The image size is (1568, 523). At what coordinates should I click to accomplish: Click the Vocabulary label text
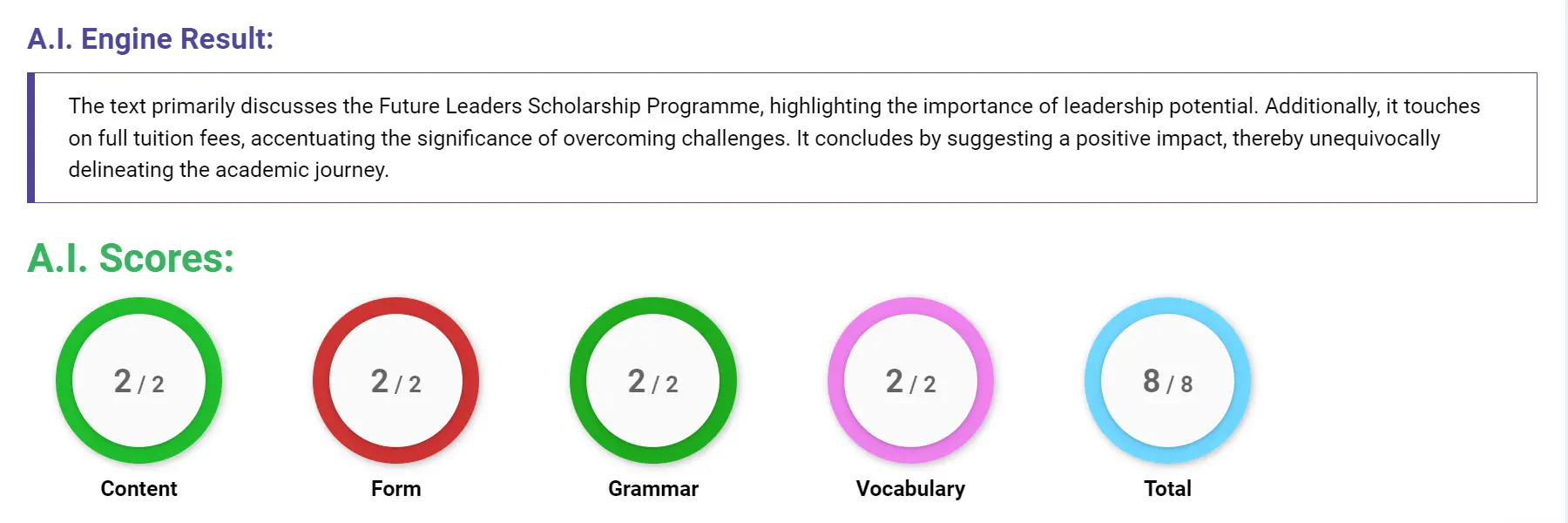[x=911, y=488]
